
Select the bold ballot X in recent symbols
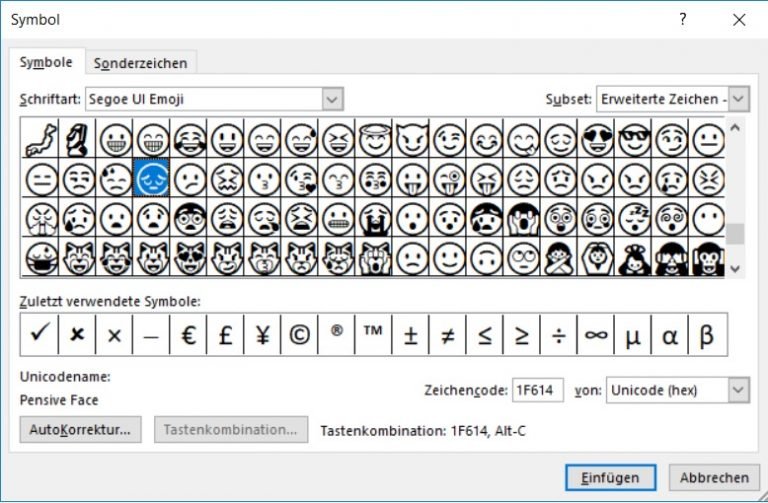click(x=77, y=335)
